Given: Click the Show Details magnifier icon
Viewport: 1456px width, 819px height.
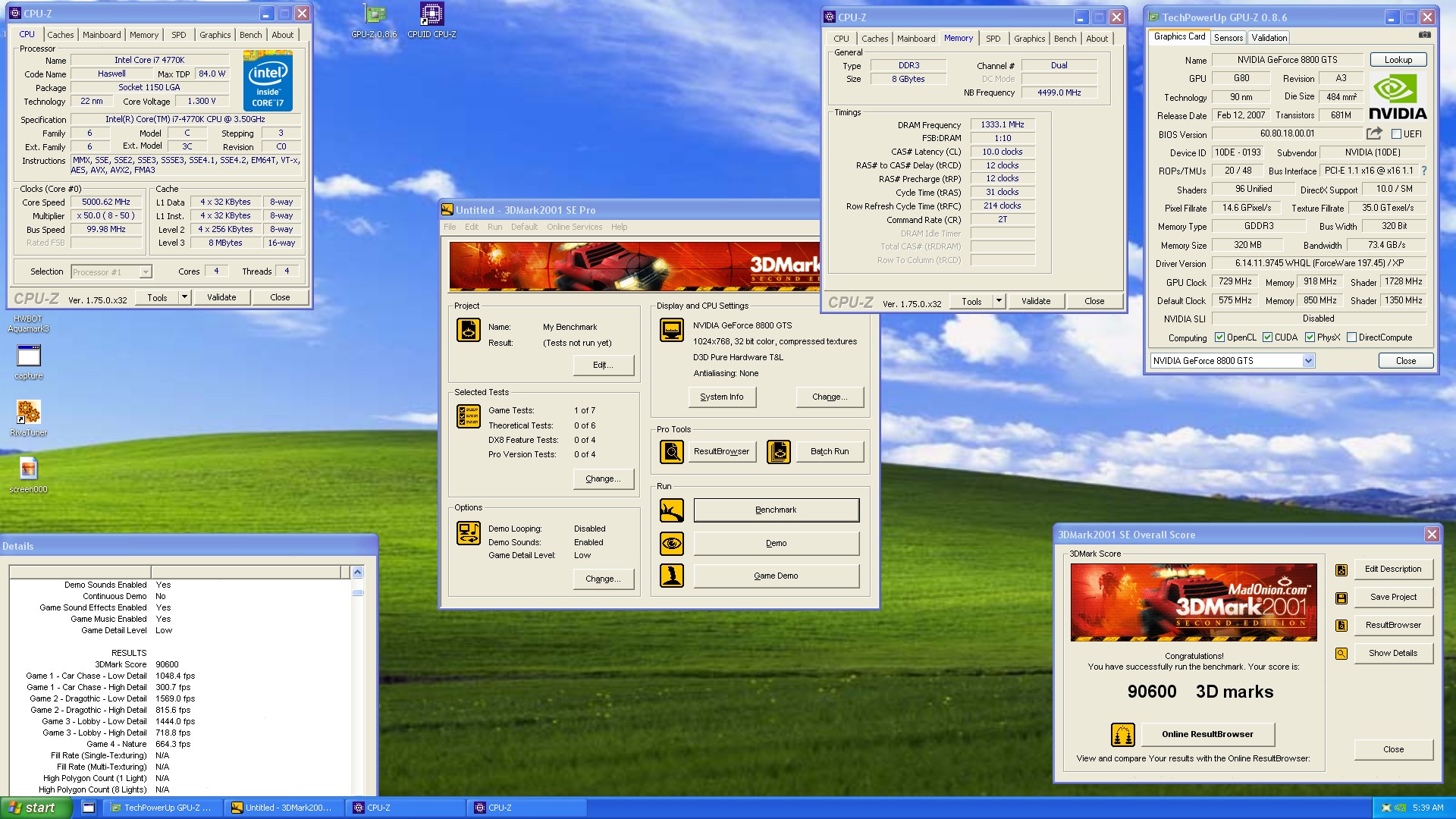Looking at the screenshot, I should coord(1341,654).
